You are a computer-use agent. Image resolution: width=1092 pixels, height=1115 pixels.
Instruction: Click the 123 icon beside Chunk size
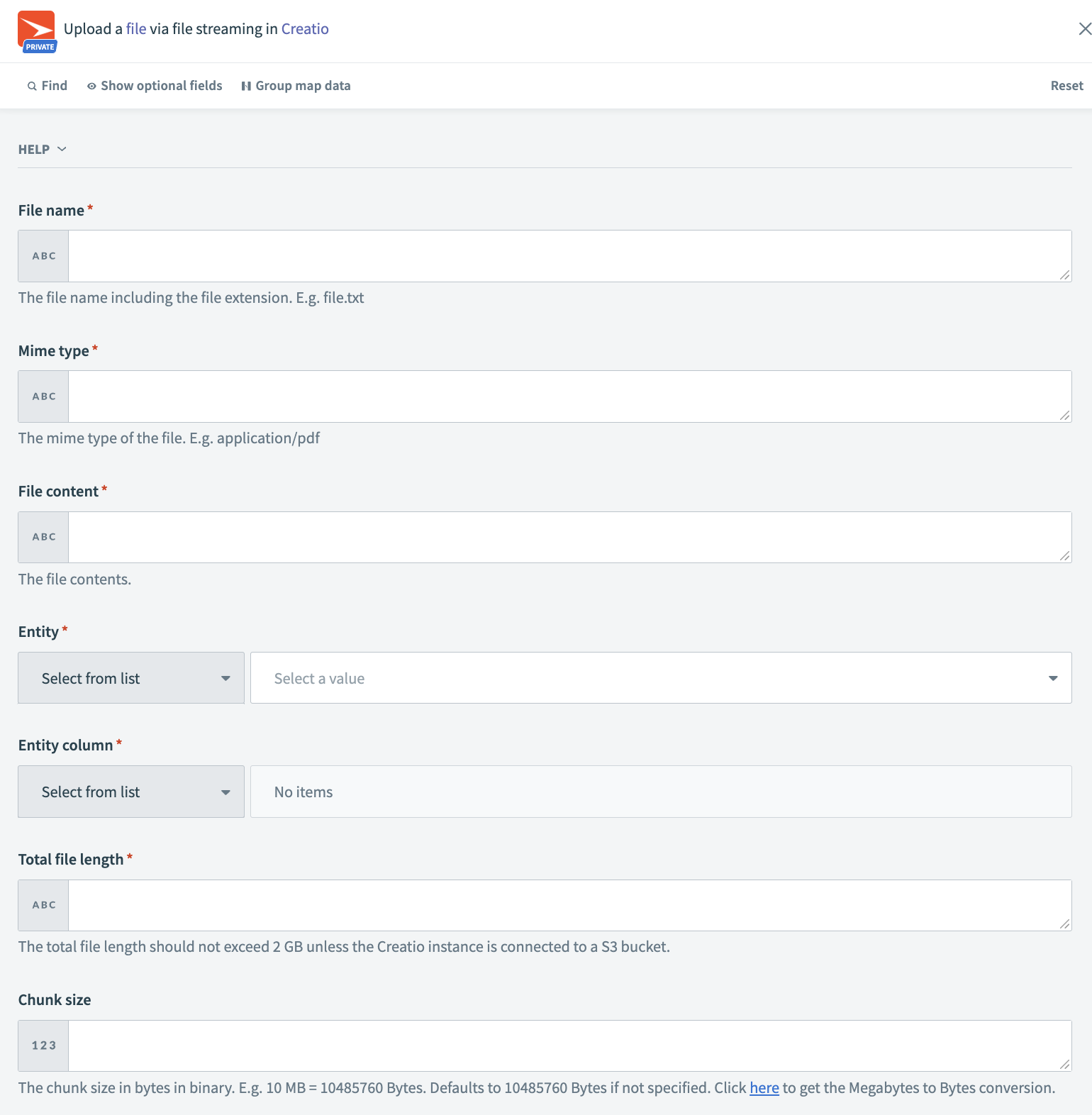(x=43, y=1045)
